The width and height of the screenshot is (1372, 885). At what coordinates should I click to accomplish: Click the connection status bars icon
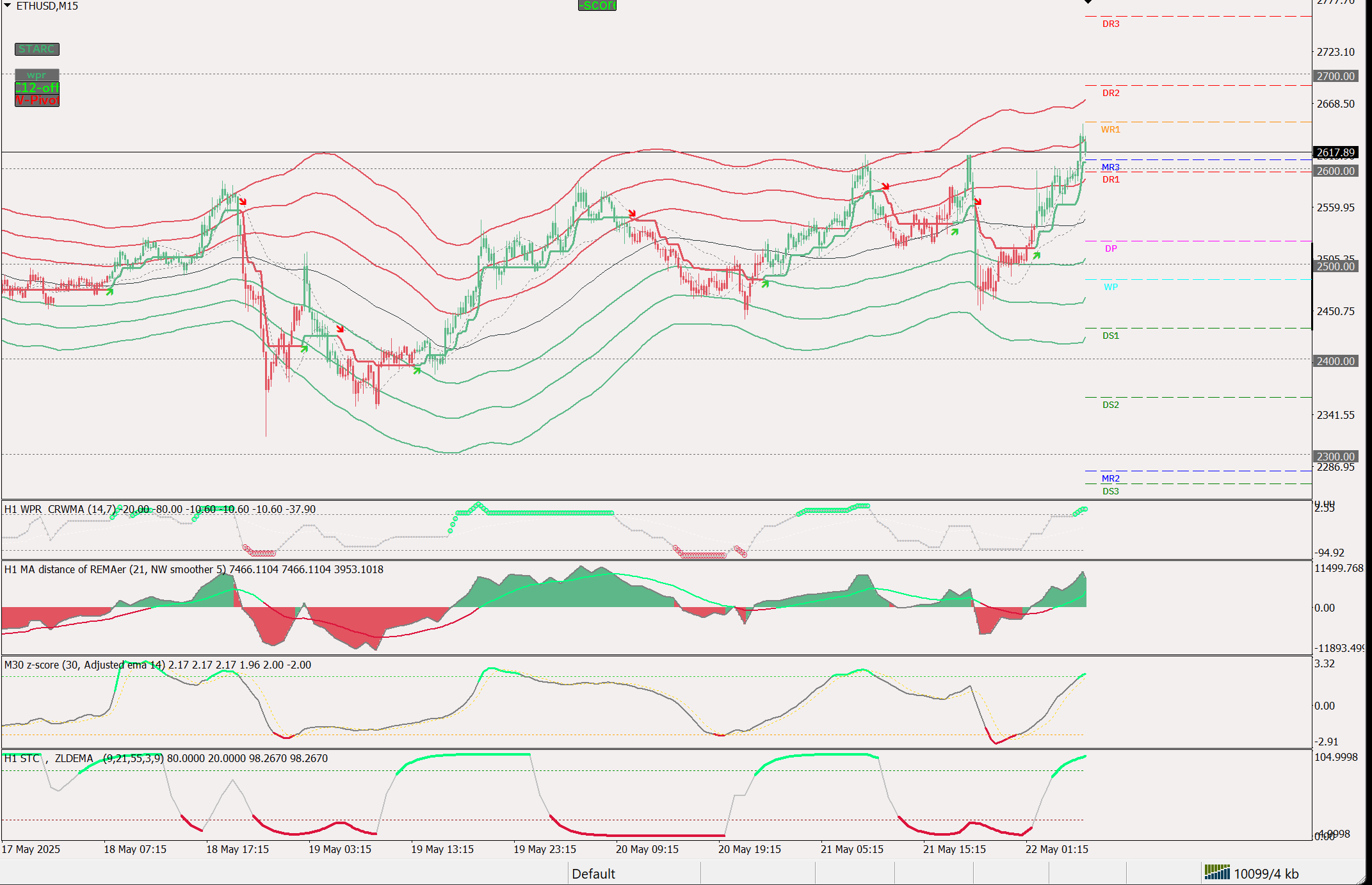1216,872
